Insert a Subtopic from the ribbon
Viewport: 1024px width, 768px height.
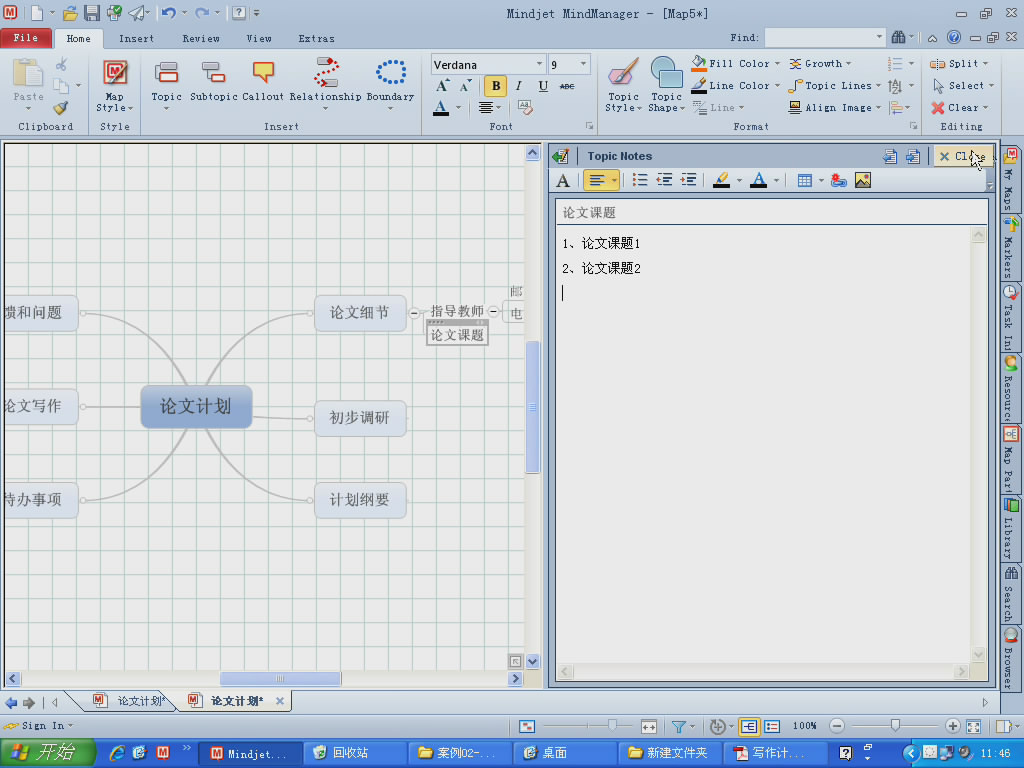(x=214, y=82)
